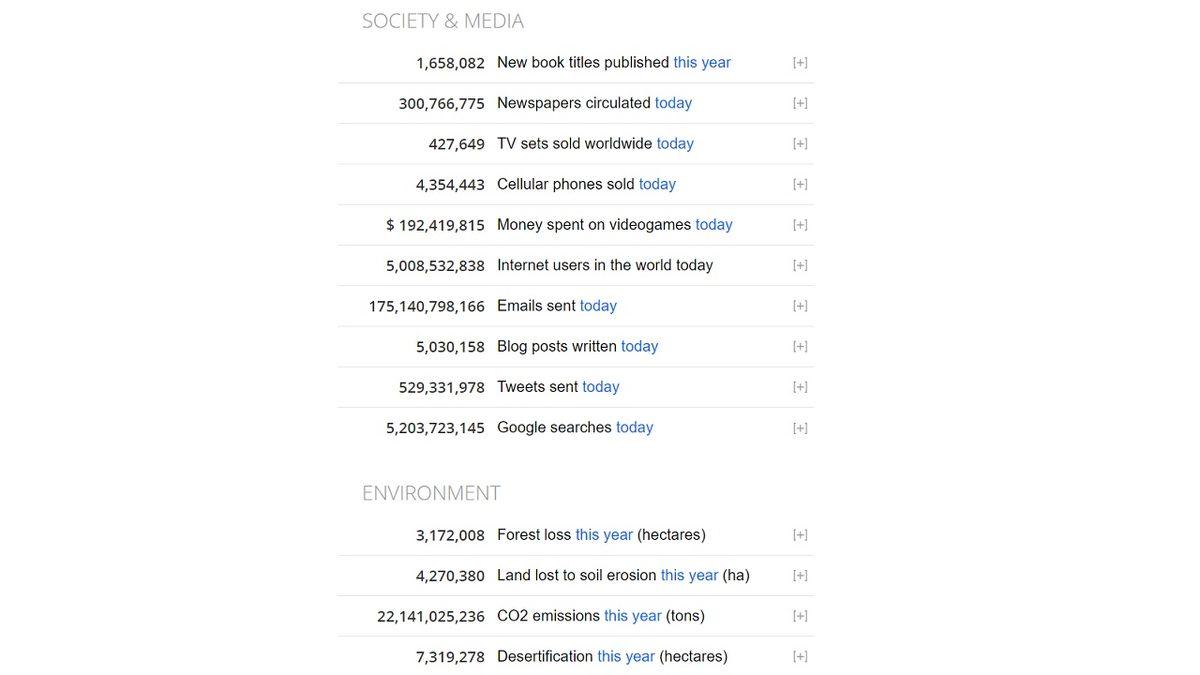1200x675 pixels.
Task: Expand the Tweets sent row
Action: click(800, 387)
